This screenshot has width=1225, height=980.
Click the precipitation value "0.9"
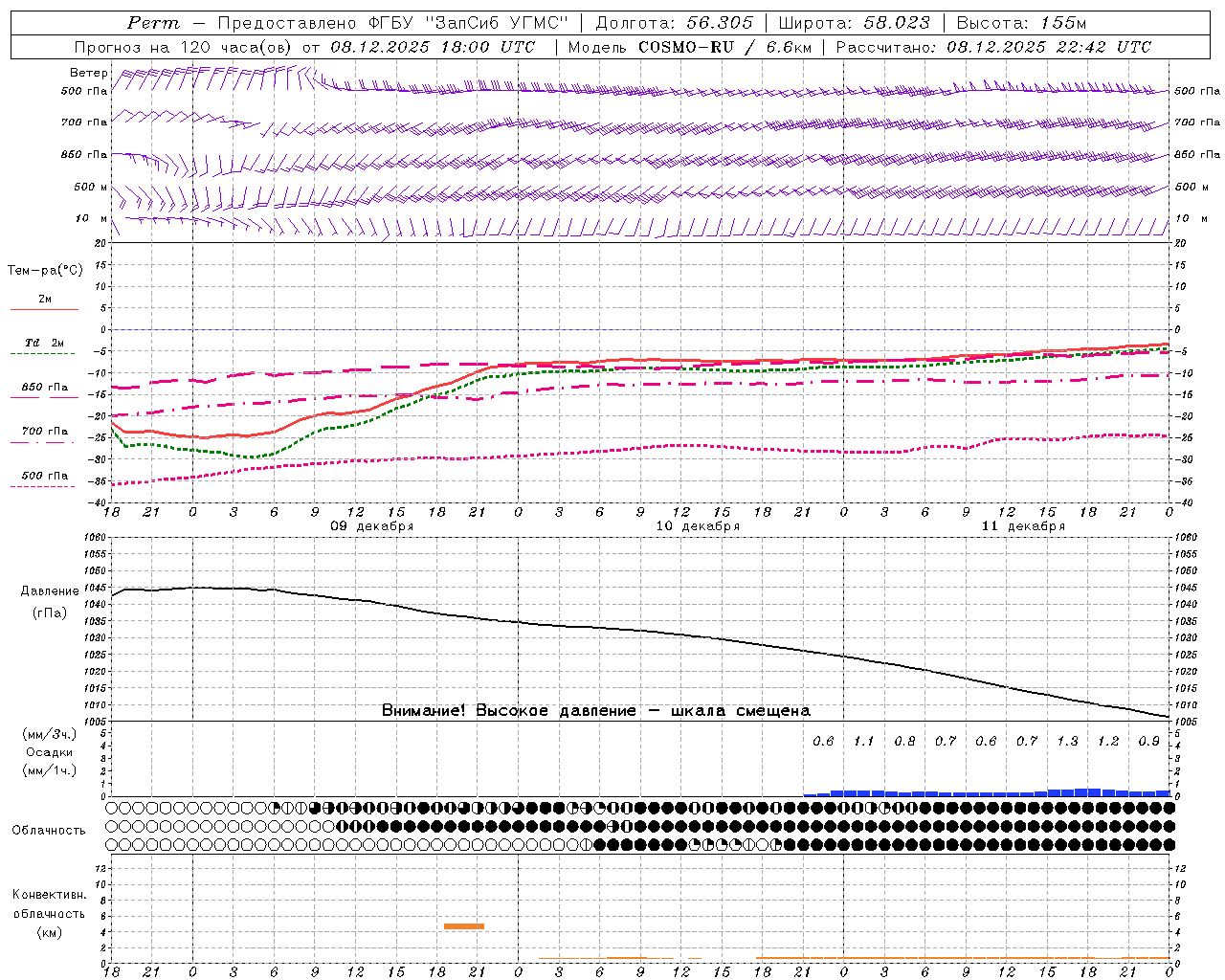coord(1149,741)
